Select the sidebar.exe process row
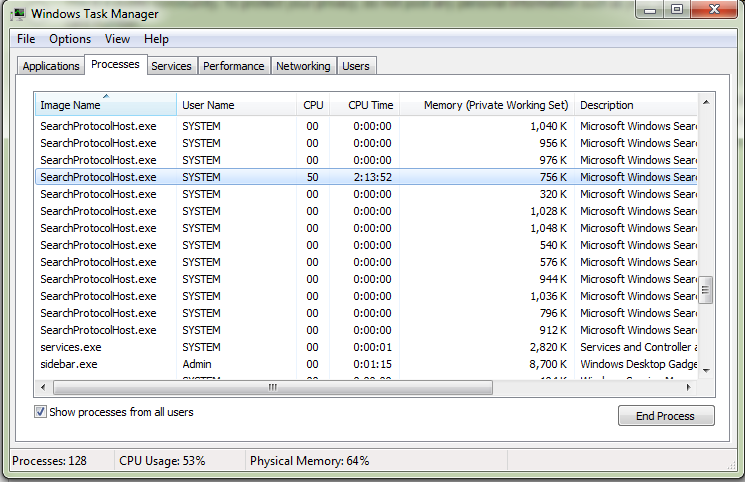The height and width of the screenshot is (482, 745). pos(366,364)
